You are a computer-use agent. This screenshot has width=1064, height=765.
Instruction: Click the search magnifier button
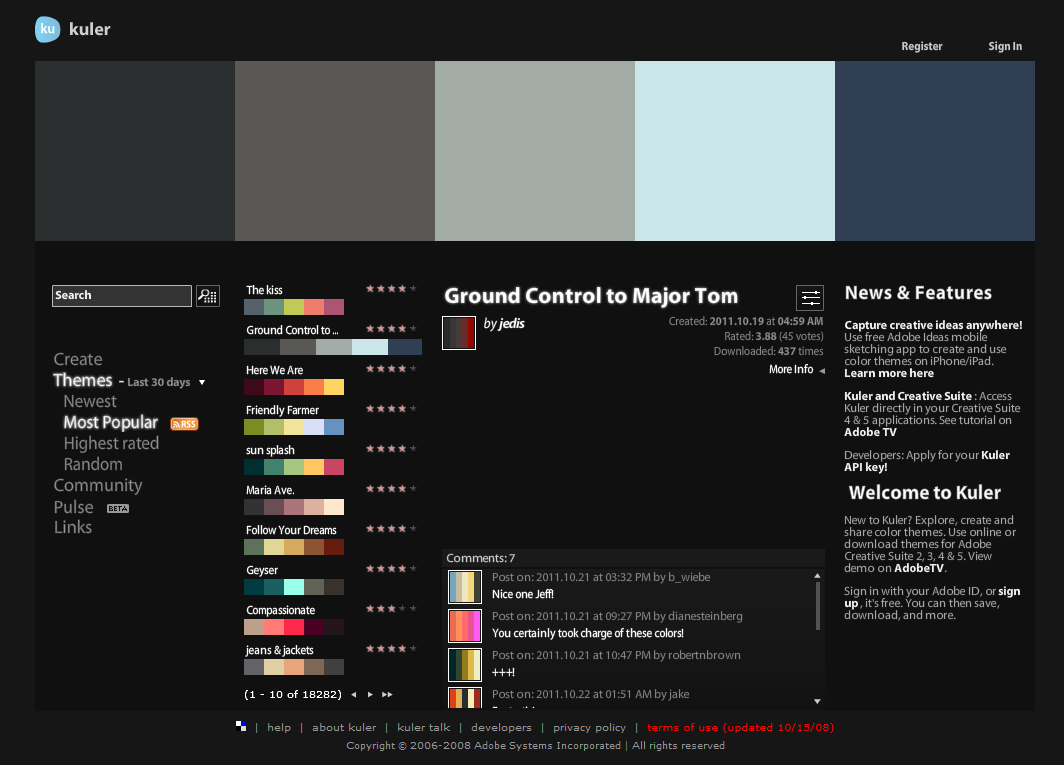click(207, 296)
